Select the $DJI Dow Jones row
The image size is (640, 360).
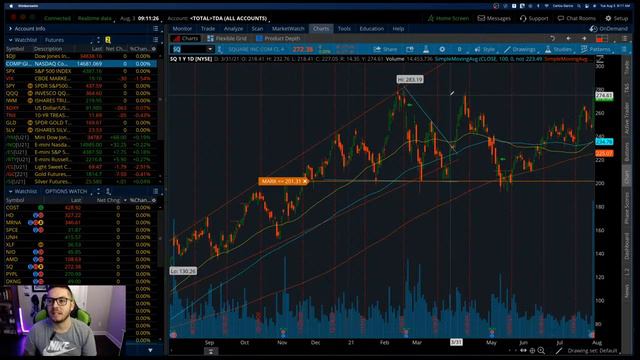coord(81,56)
